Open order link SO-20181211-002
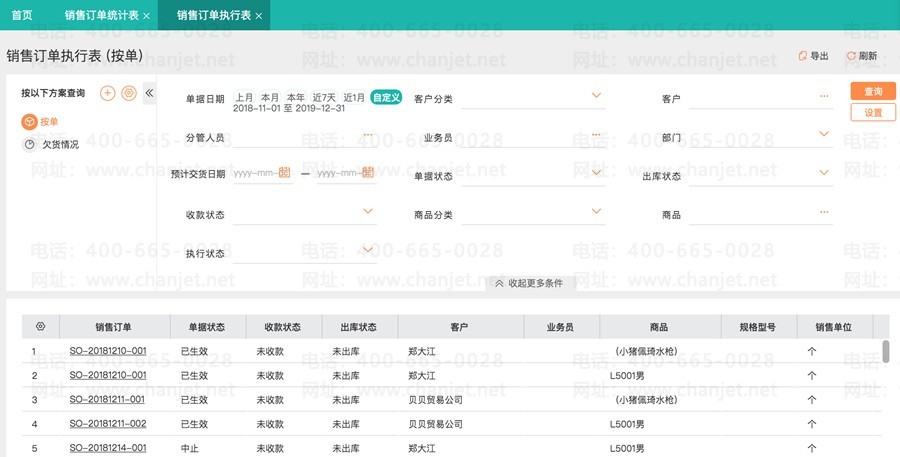This screenshot has width=900, height=457. pos(108,424)
